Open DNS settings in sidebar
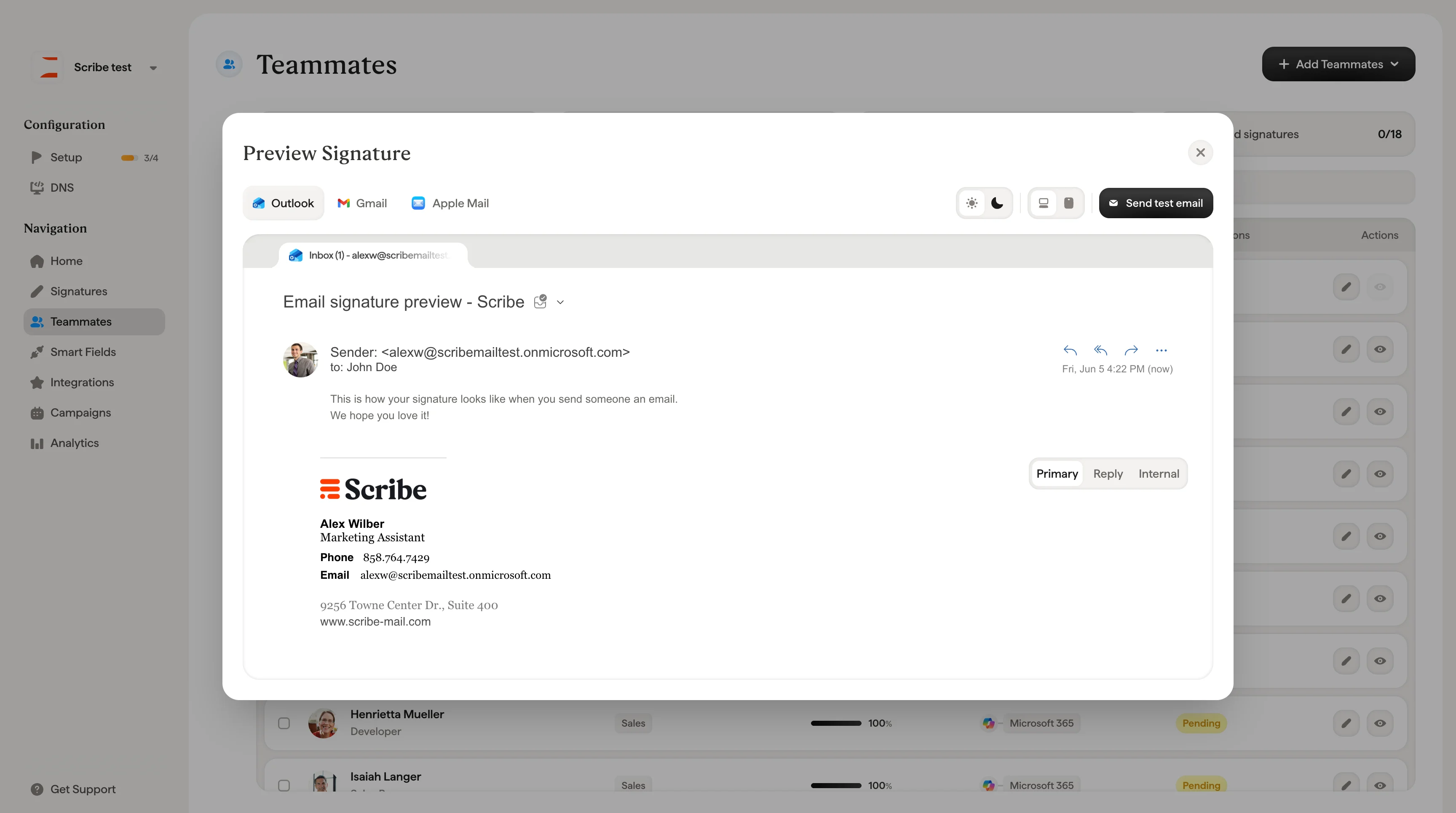 tap(94, 187)
